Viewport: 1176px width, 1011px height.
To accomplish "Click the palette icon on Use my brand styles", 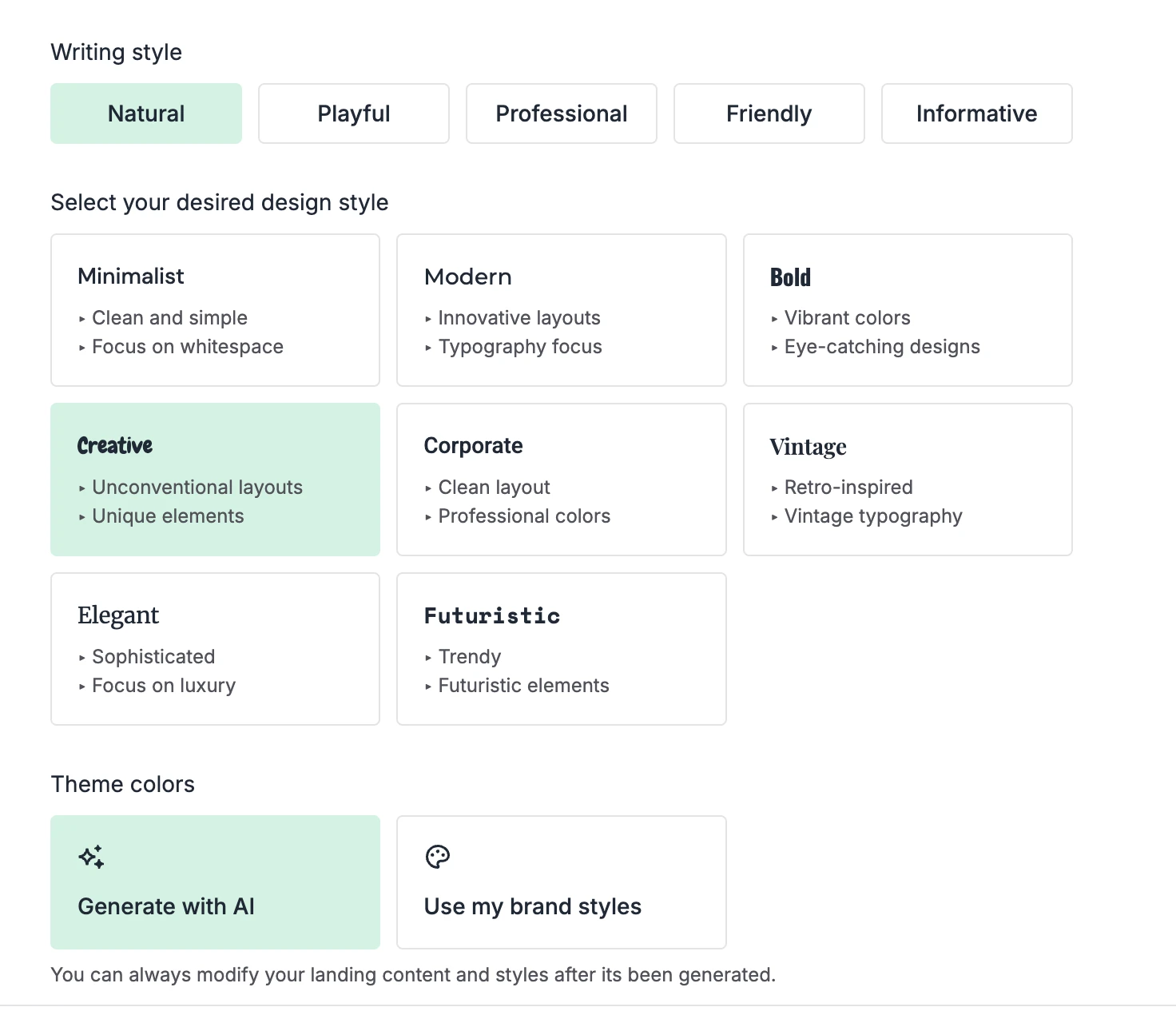I will pyautogui.click(x=437, y=855).
